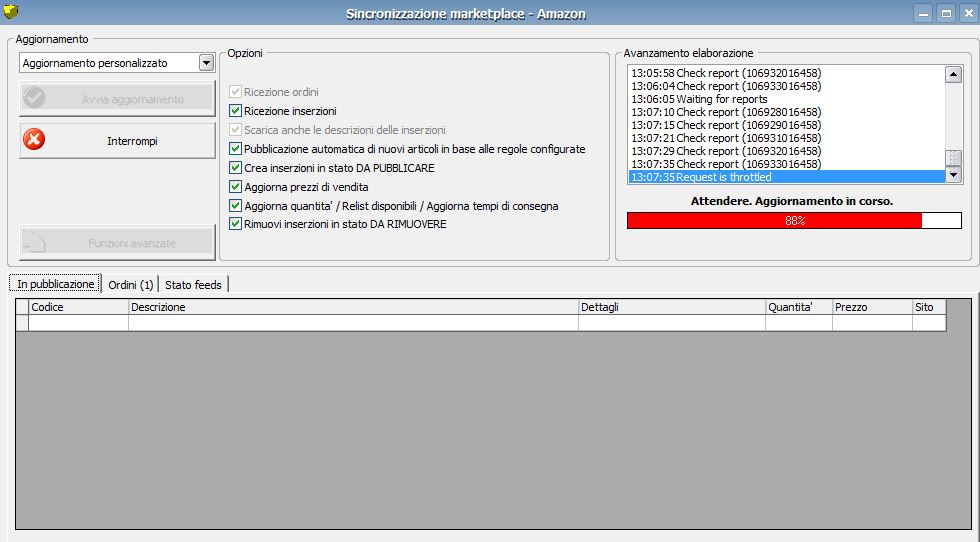
Task: Click the empty Codice cell in first row
Action: pyautogui.click(x=78, y=323)
